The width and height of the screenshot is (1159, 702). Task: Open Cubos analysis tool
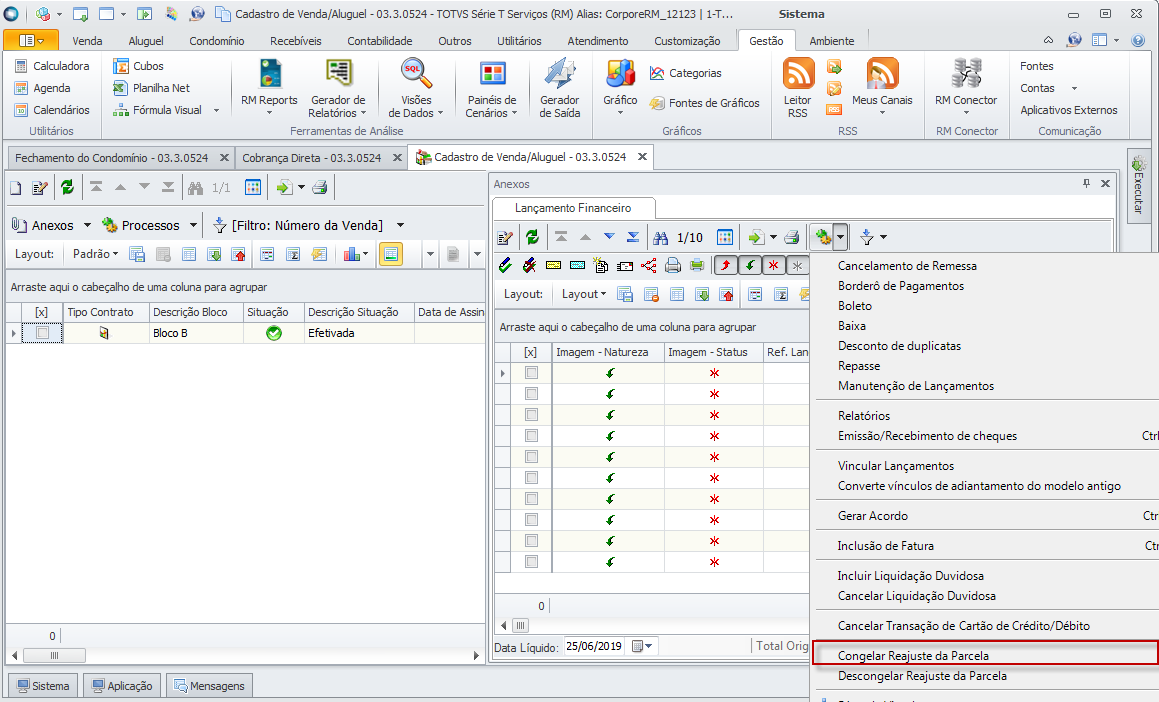click(138, 66)
